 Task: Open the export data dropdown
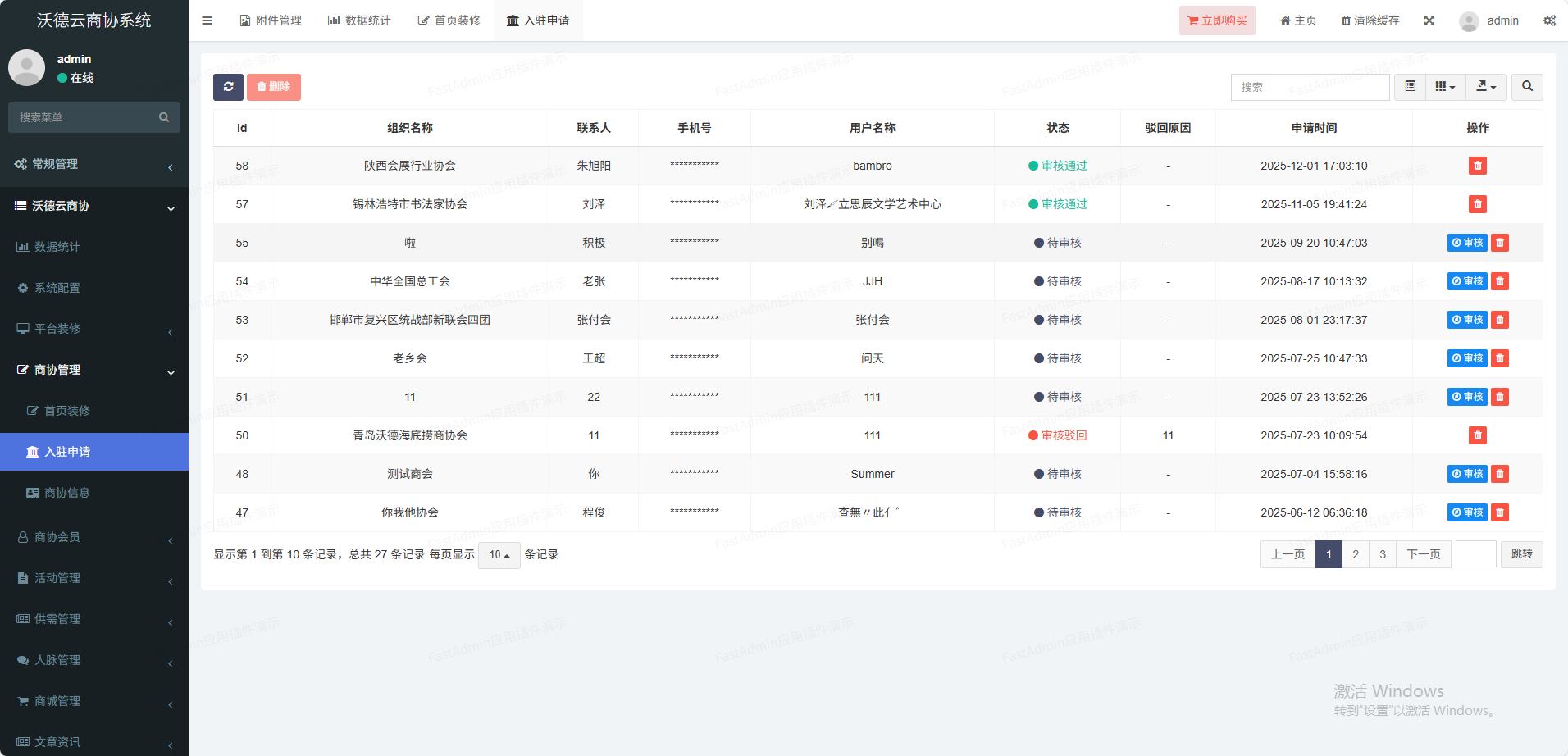1486,87
